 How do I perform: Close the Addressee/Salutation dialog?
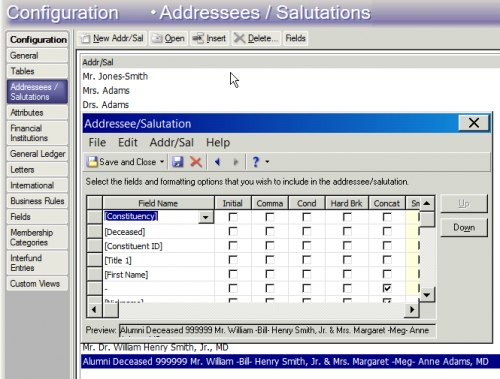[x=474, y=123]
